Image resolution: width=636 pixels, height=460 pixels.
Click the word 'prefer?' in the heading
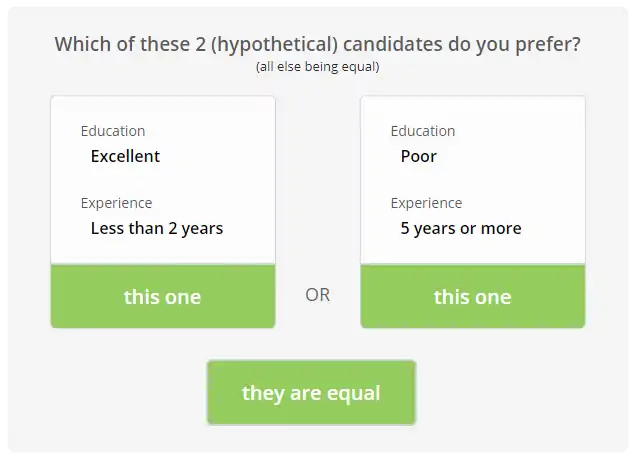coord(548,44)
